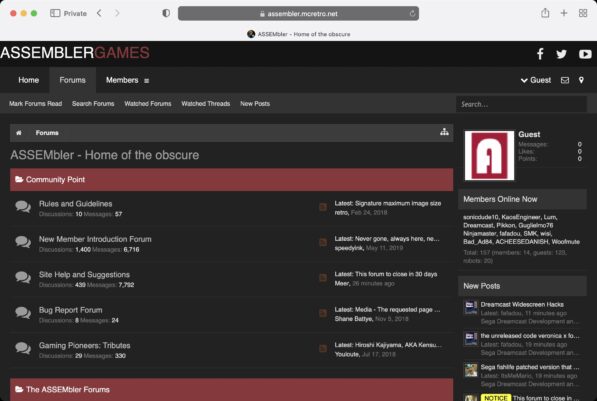Click the home icon in breadcrumb
The image size is (597, 401).
point(19,133)
